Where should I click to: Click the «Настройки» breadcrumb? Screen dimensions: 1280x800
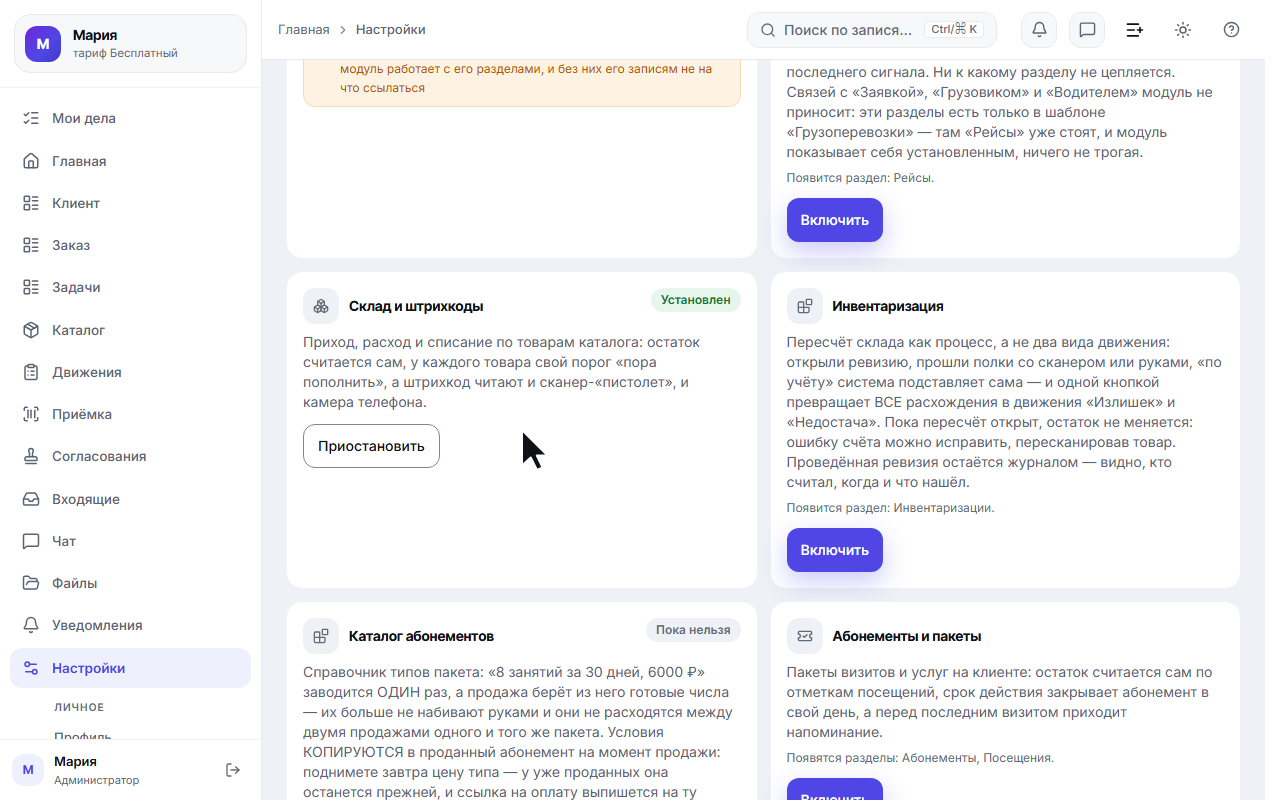pos(391,30)
